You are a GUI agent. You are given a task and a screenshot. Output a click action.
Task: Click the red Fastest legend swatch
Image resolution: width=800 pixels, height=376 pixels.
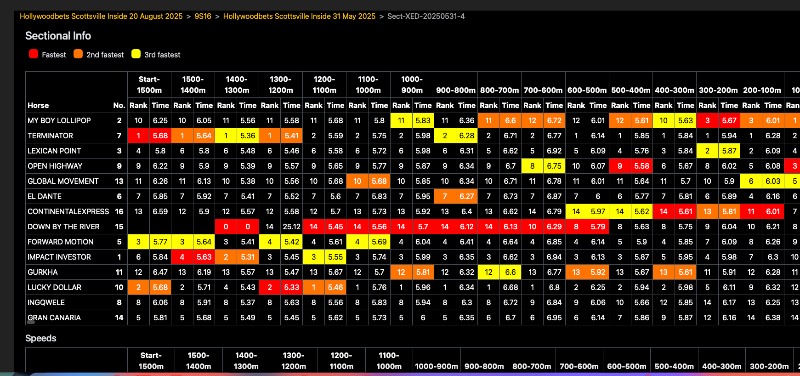pyautogui.click(x=34, y=54)
